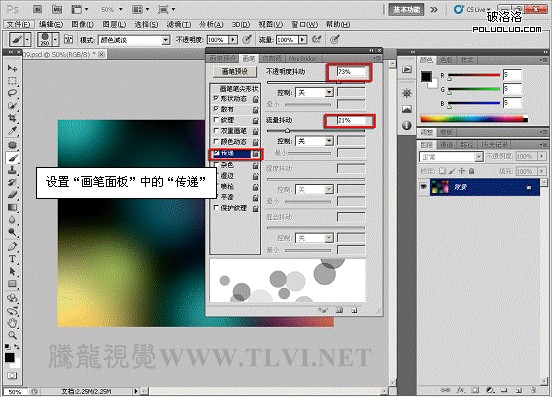552x397 pixels.
Task: Select the Clone Stamp tool
Action: (x=12, y=170)
